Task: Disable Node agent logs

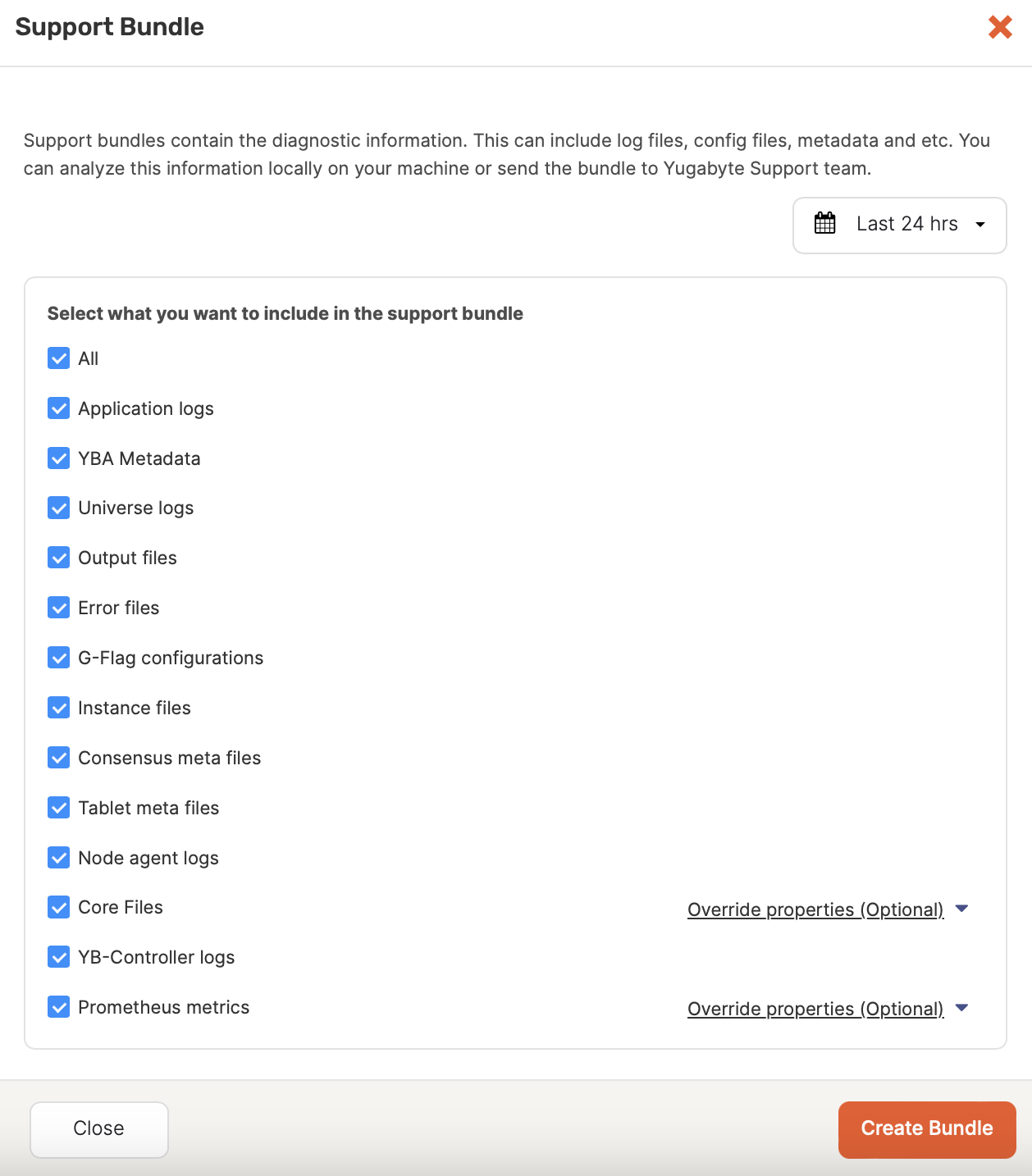Action: [x=58, y=858]
